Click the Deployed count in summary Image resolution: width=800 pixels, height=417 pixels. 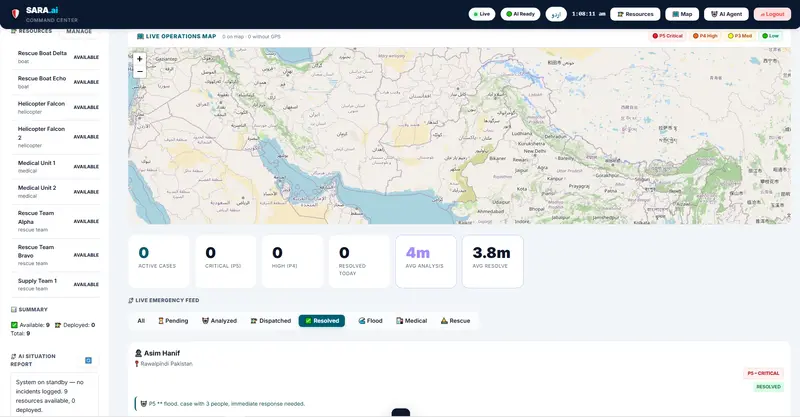(x=75, y=325)
